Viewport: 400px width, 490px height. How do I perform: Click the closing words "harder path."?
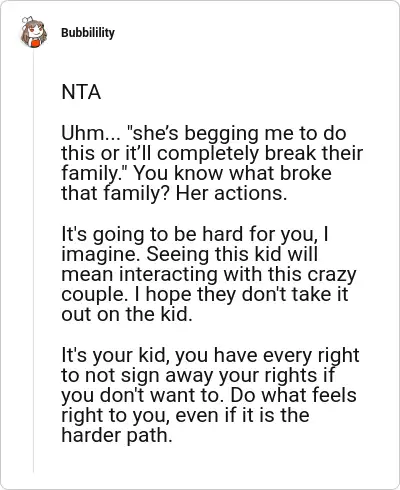coord(117,436)
